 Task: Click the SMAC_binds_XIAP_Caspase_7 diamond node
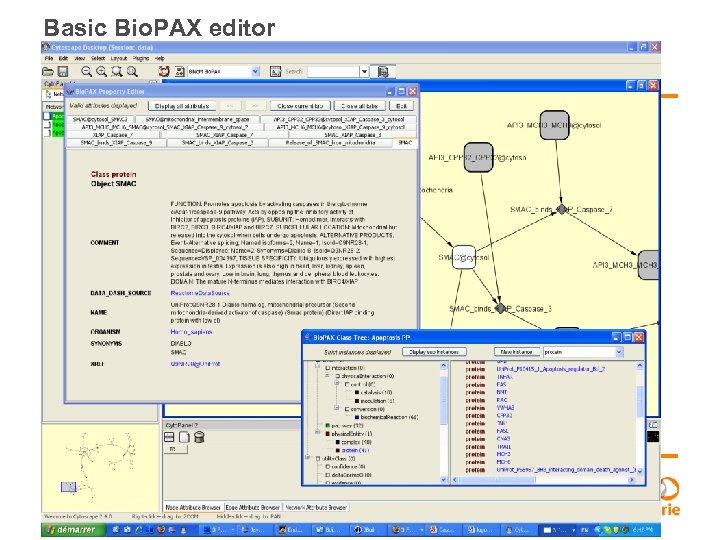coord(562,209)
